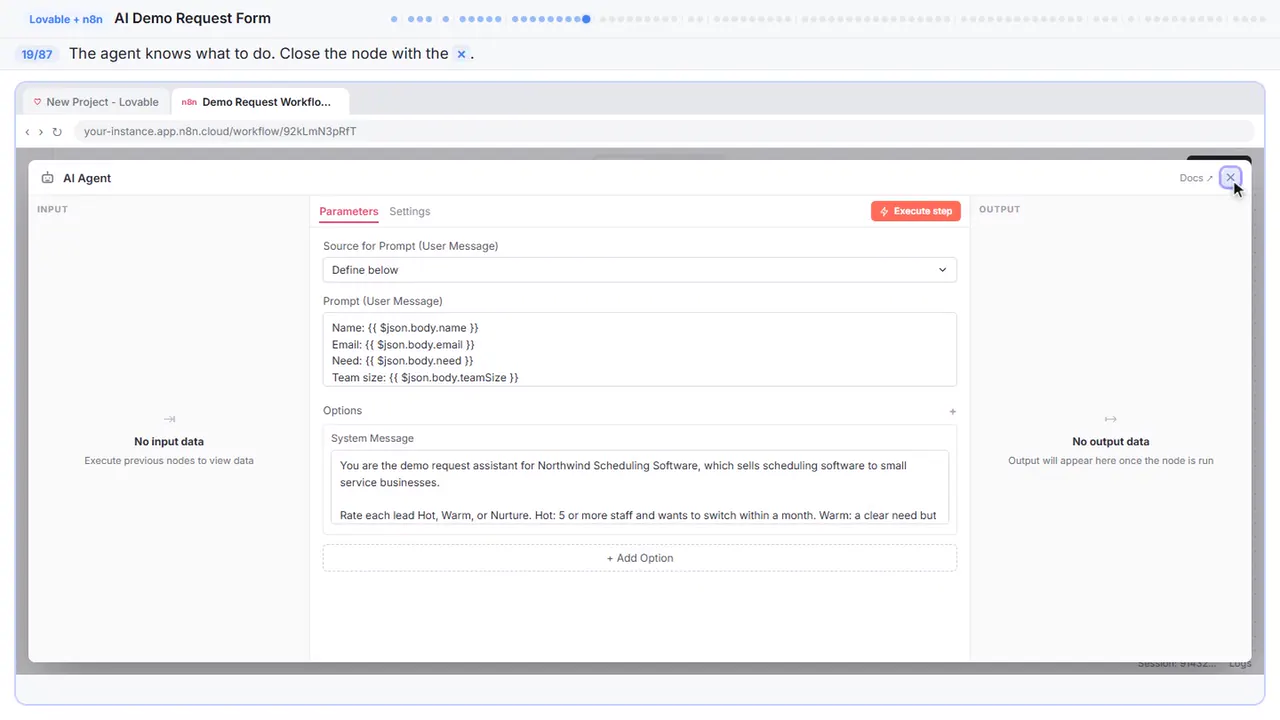This screenshot has width=1280, height=720.
Task: Click the "Source for Prompt (User Message)" label
Action: pos(410,246)
